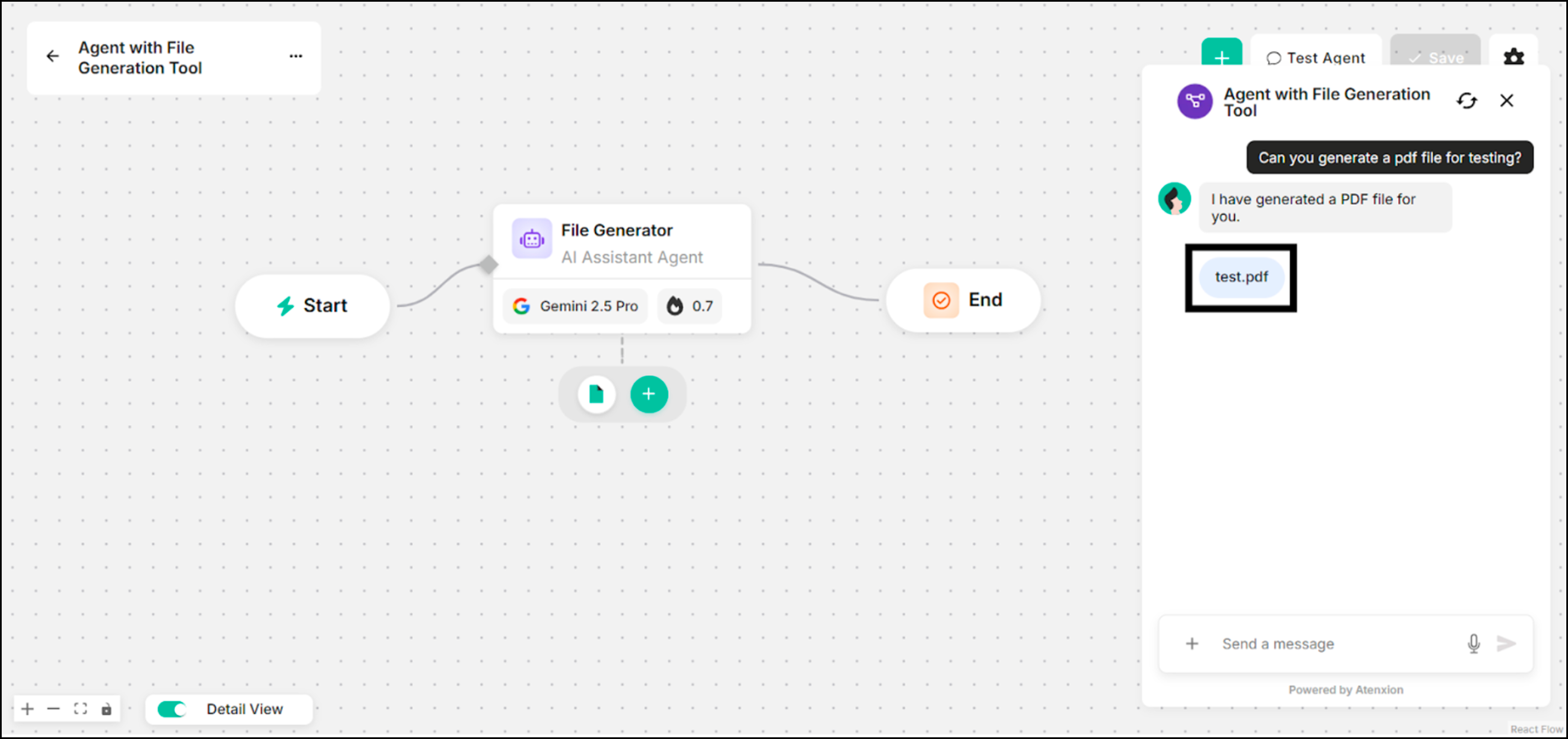
Task: Click the plus icon inside the message bar
Action: tap(1192, 644)
